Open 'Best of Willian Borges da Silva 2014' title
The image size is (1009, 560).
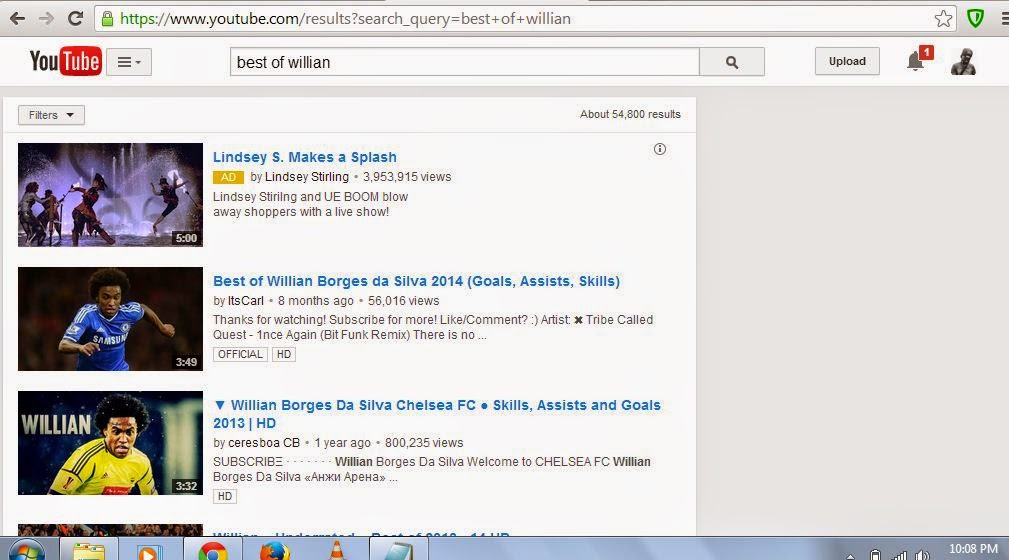pyautogui.click(x=416, y=281)
